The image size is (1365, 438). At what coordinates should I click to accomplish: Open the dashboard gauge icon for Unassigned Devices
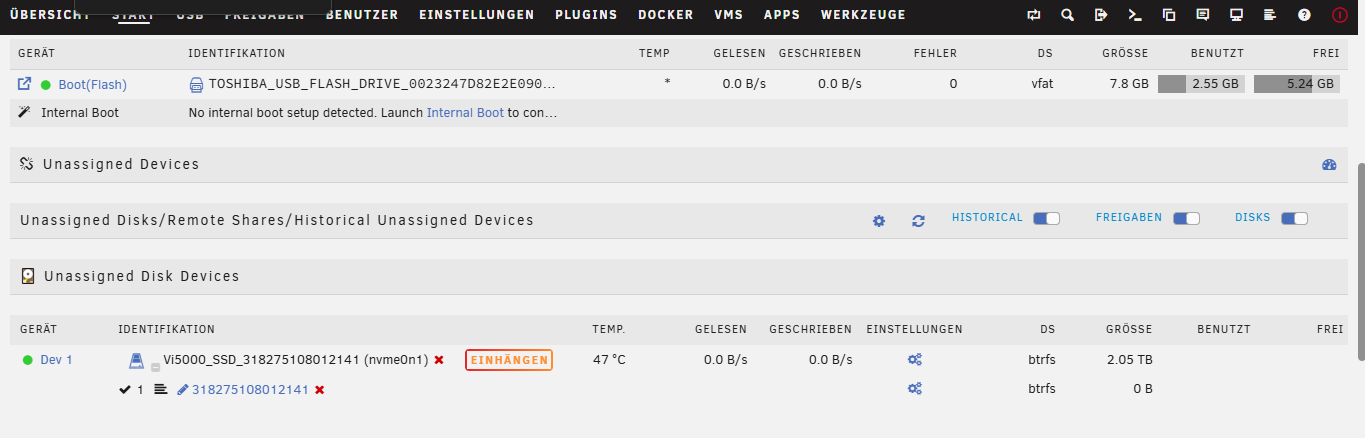coord(1329,165)
